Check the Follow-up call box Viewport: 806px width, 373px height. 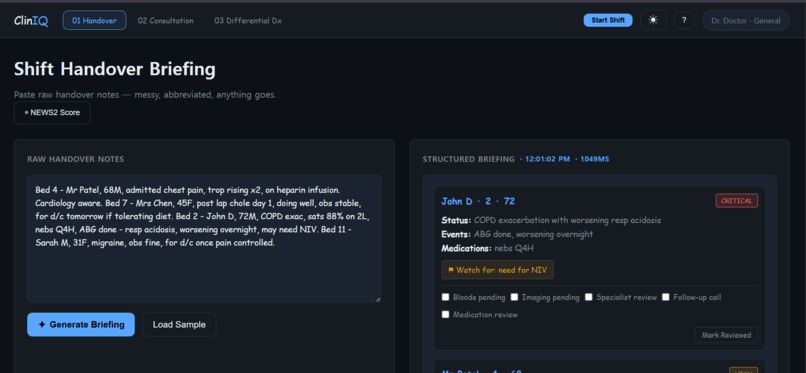tap(666, 297)
